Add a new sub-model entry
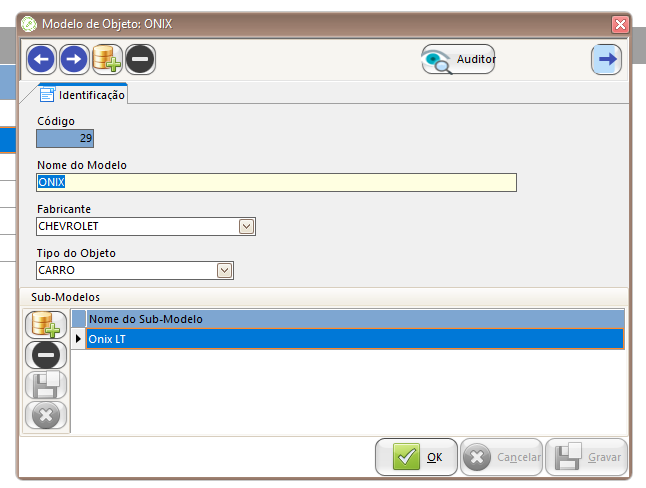The image size is (646, 488). (x=46, y=324)
